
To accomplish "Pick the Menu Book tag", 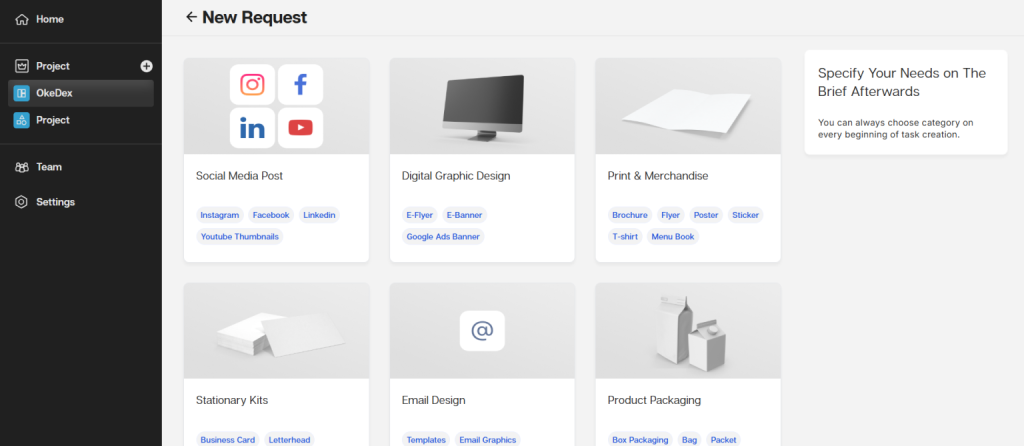I will (673, 237).
